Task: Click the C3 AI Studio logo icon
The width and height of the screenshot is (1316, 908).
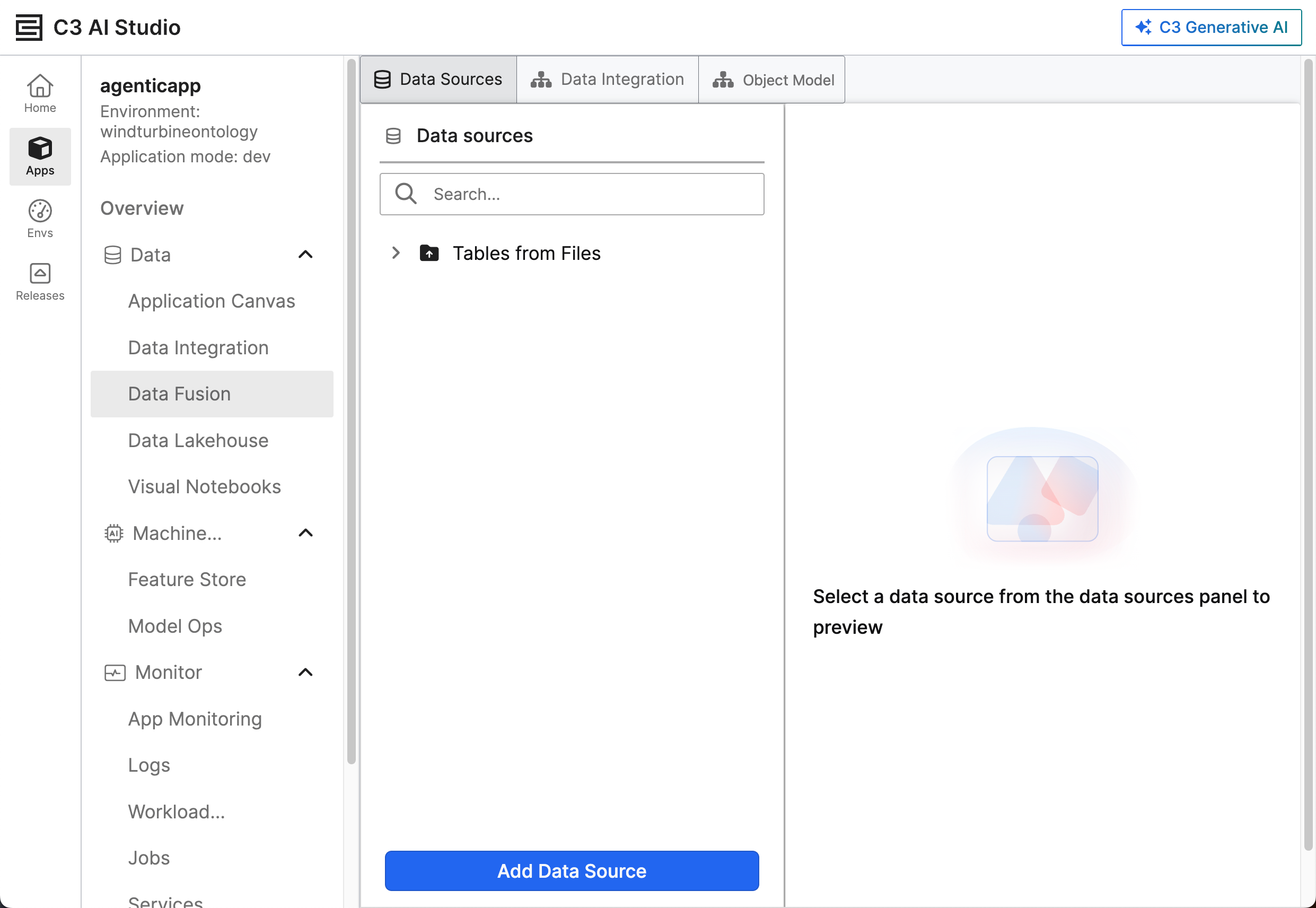Action: [29, 27]
